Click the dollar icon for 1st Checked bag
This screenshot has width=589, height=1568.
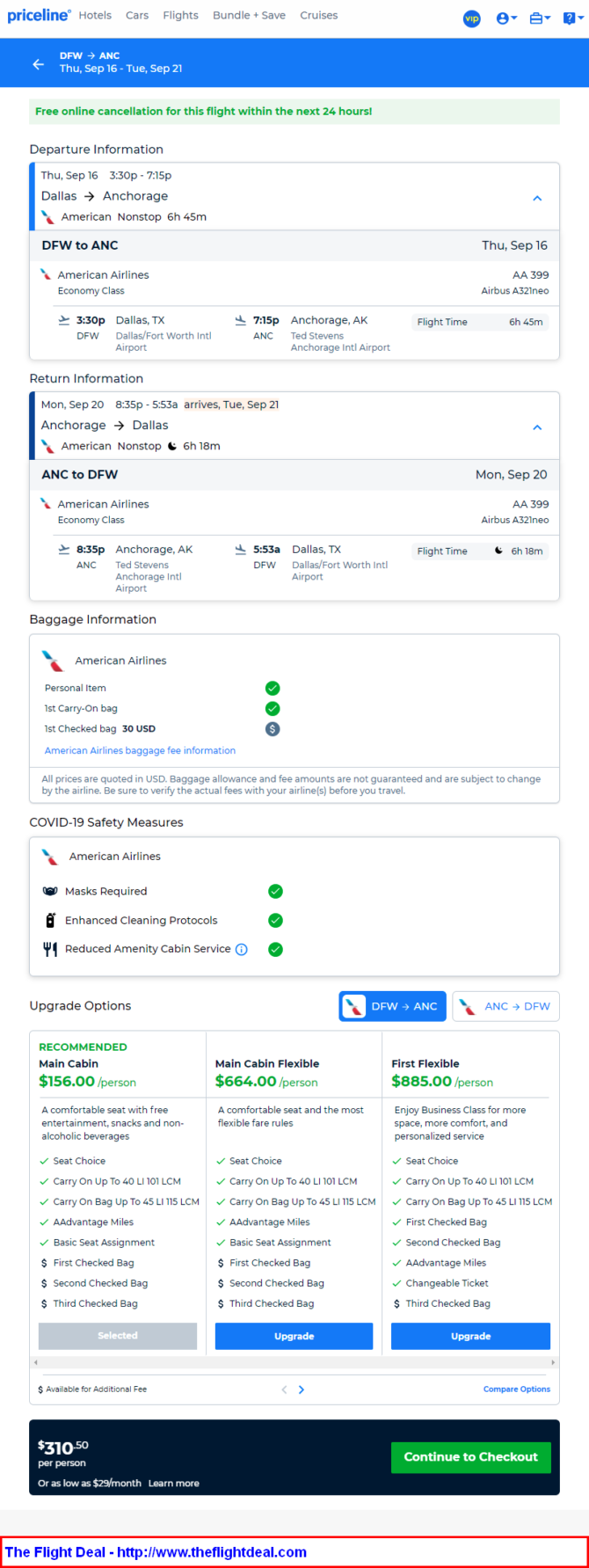(273, 729)
